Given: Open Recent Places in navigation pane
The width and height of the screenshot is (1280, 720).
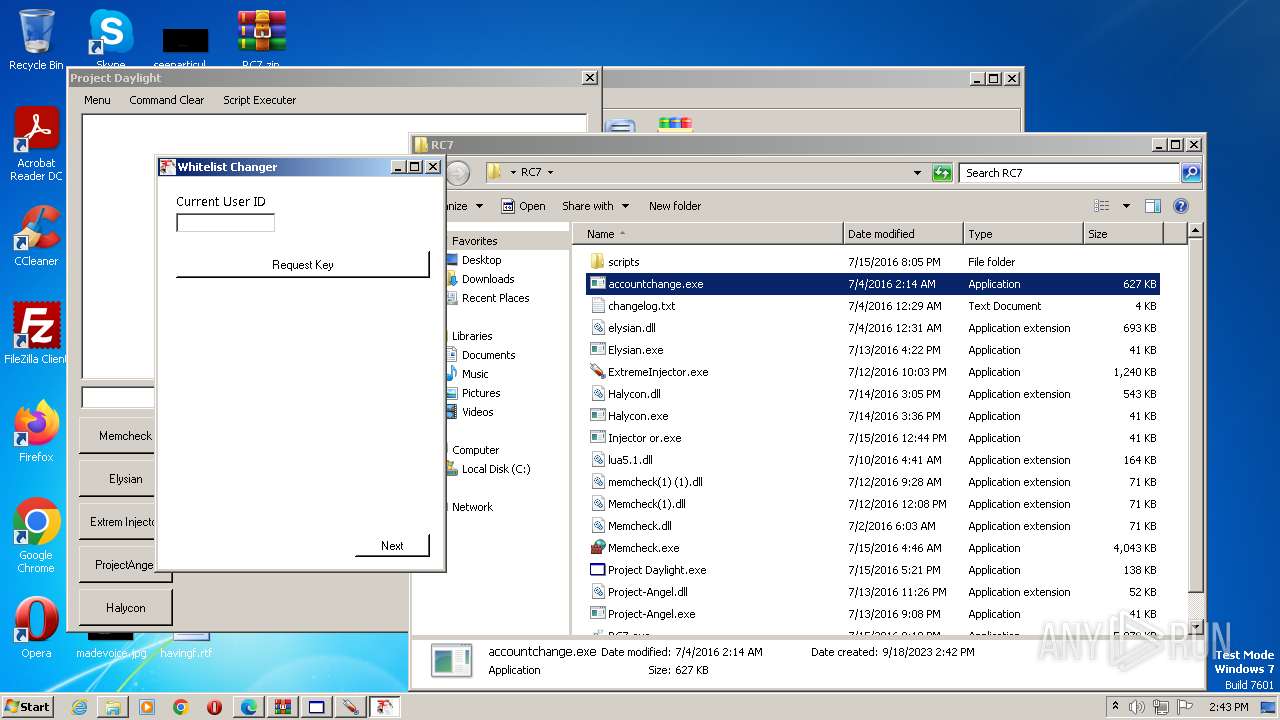Looking at the screenshot, I should tap(495, 298).
